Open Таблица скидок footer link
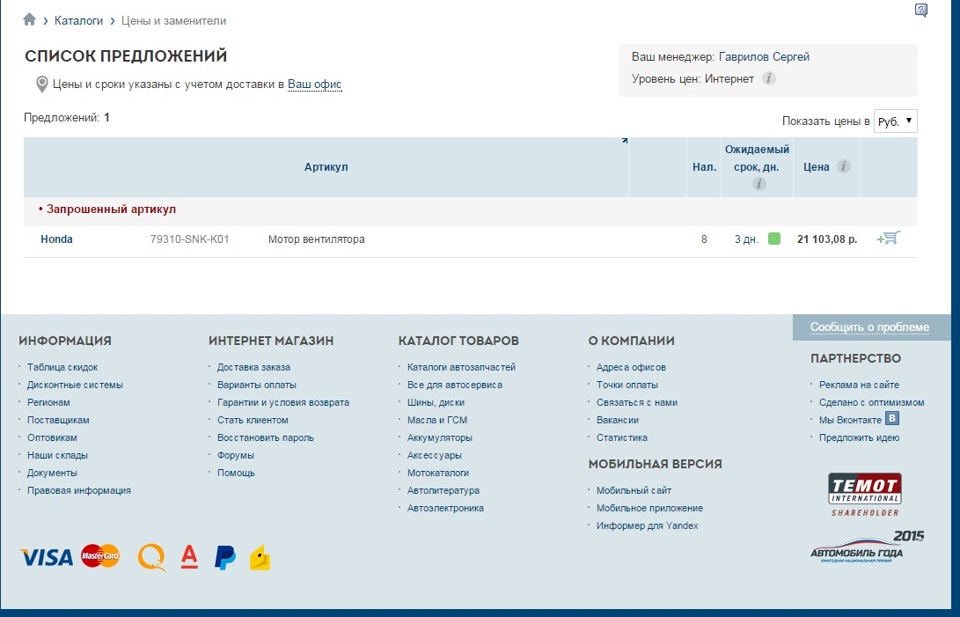 click(62, 367)
